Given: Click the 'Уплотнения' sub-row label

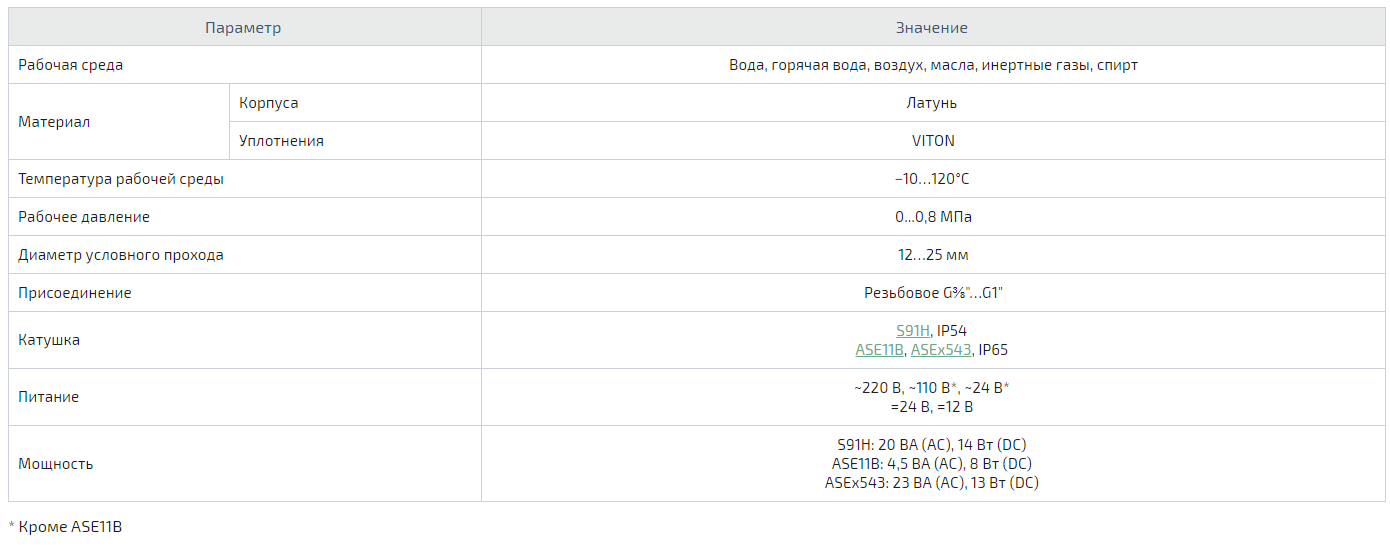Looking at the screenshot, I should [x=281, y=141].
